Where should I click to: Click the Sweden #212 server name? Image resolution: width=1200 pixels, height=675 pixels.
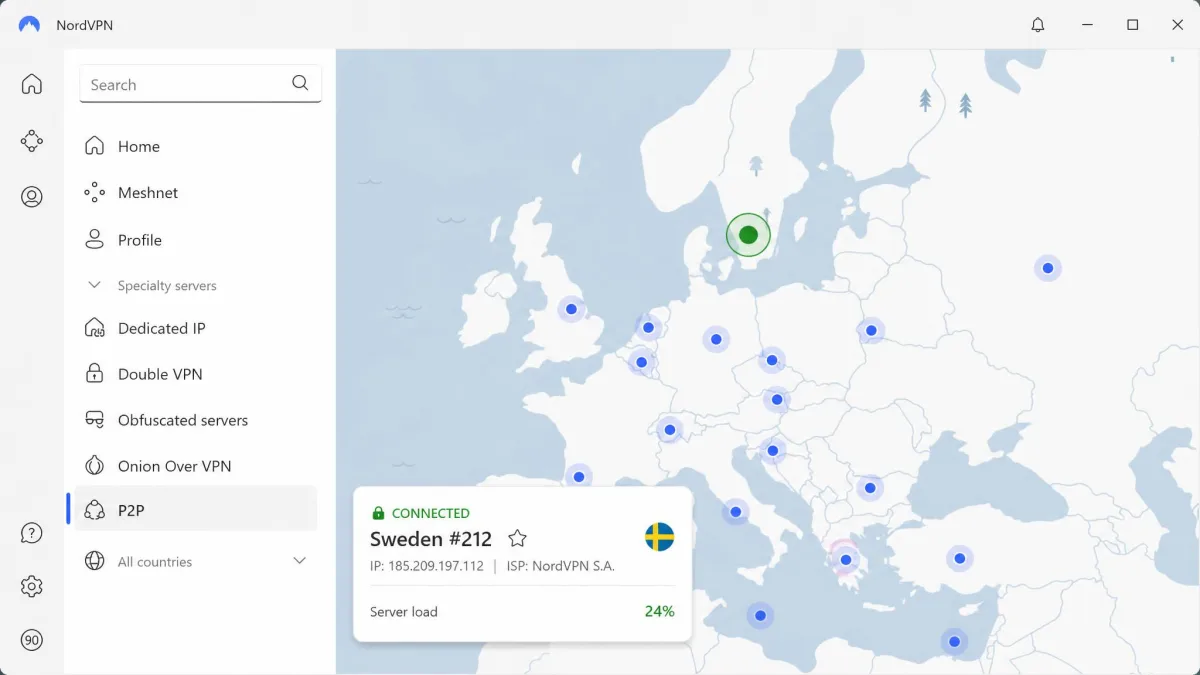click(431, 539)
